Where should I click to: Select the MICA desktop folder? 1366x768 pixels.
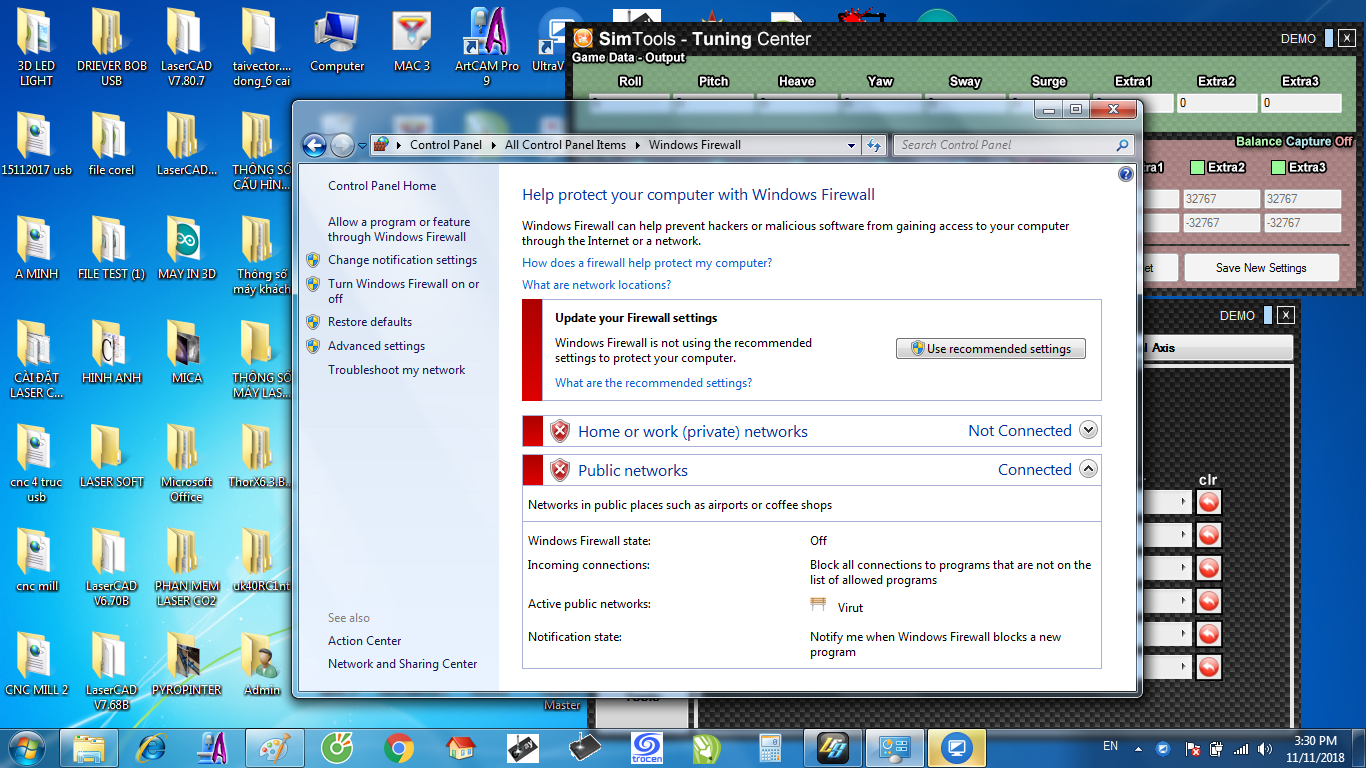click(x=187, y=352)
